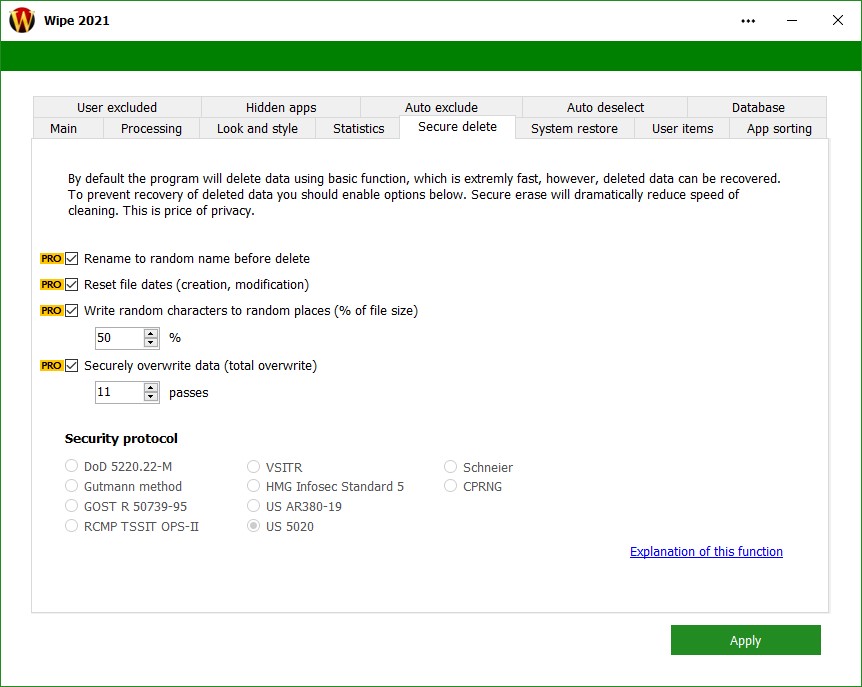862x687 pixels.
Task: Increase the percent of file size value
Action: [151, 334]
